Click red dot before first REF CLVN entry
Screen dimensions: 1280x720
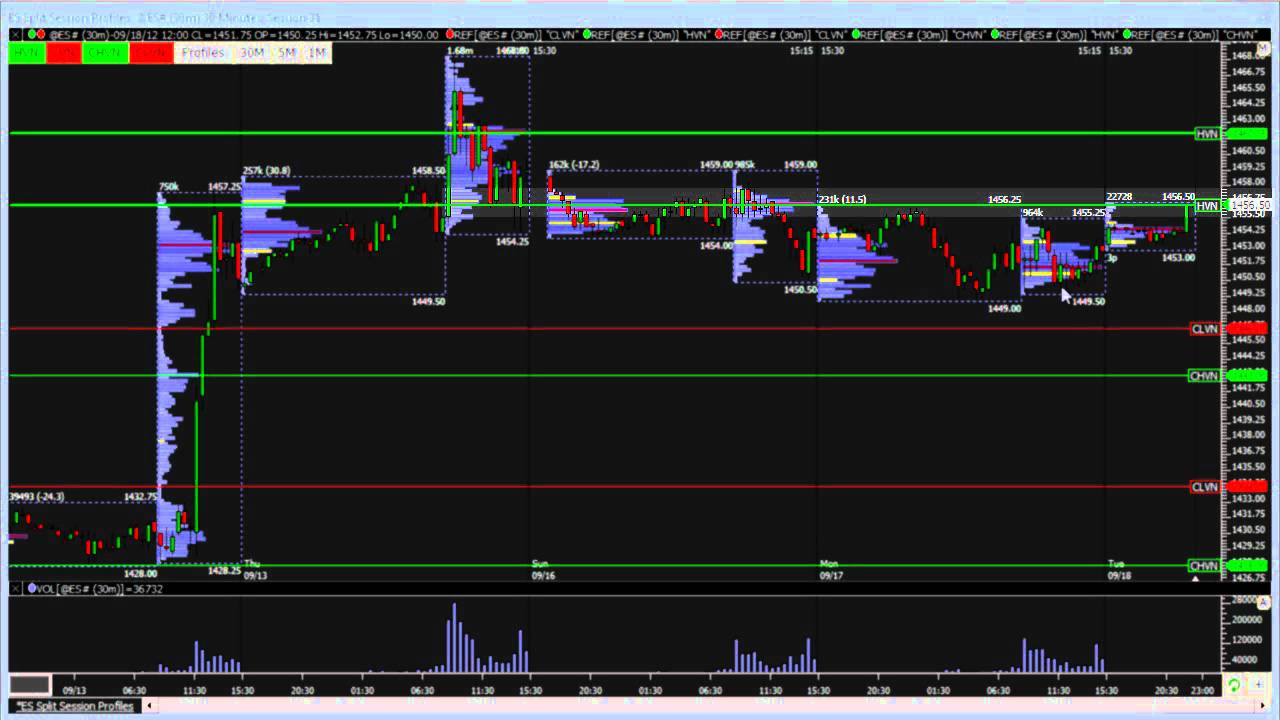point(450,34)
